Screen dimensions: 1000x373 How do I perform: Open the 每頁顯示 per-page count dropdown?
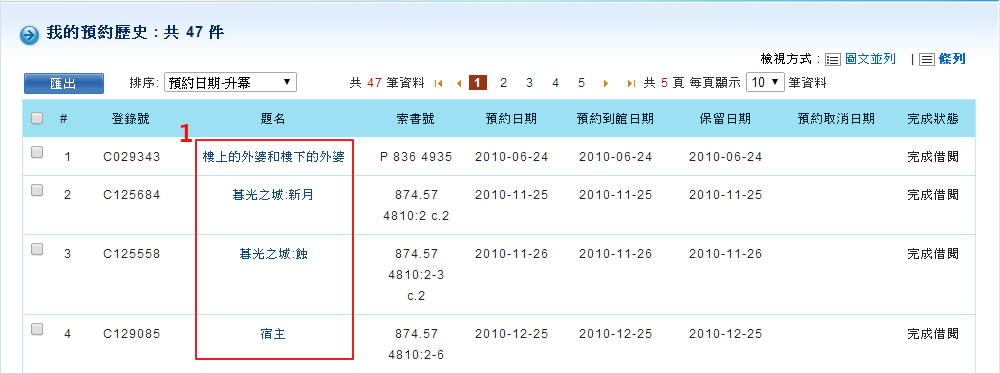pyautogui.click(x=765, y=82)
